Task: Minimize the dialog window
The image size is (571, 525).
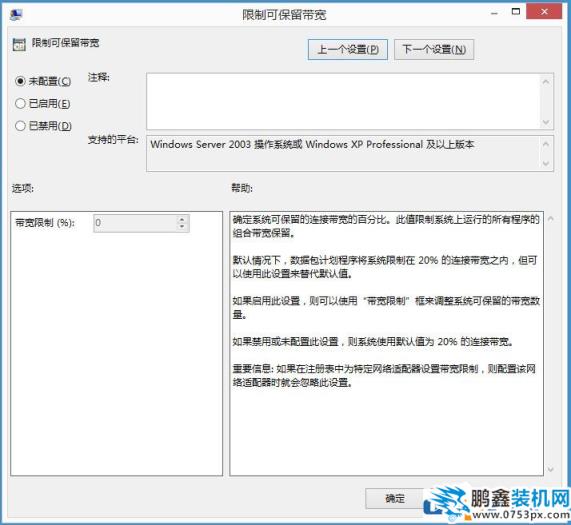Action: tap(494, 13)
